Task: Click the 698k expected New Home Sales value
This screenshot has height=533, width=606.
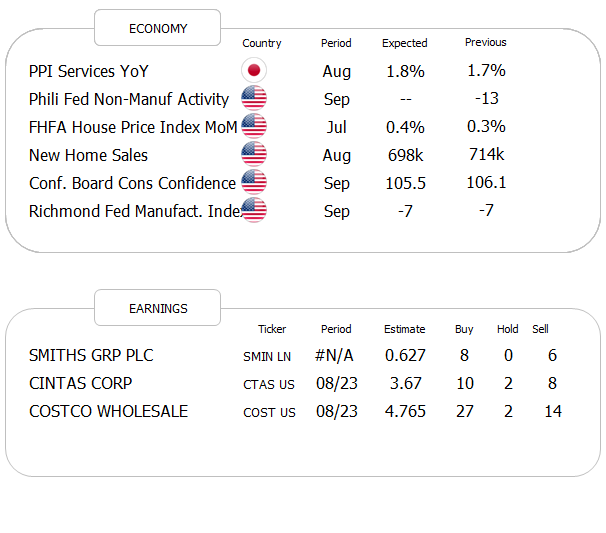Action: click(x=405, y=155)
